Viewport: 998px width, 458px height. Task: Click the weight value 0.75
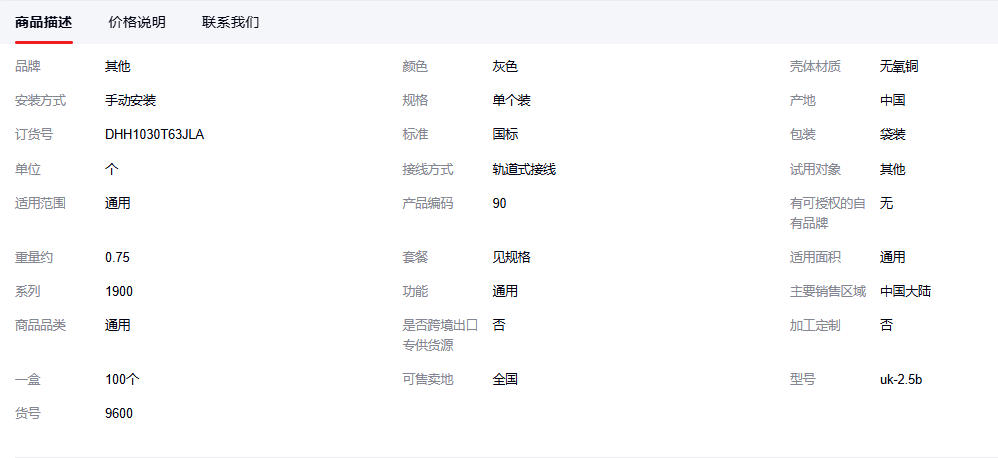click(117, 258)
